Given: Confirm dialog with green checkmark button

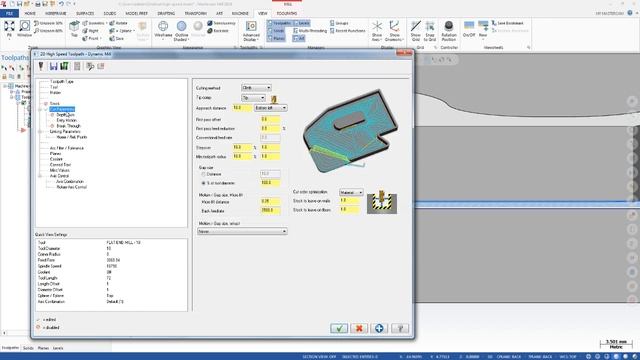Looking at the screenshot, I should [339, 328].
